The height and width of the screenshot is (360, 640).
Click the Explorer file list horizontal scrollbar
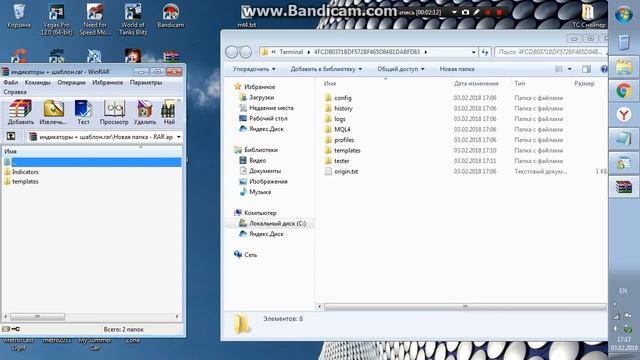pos(464,307)
